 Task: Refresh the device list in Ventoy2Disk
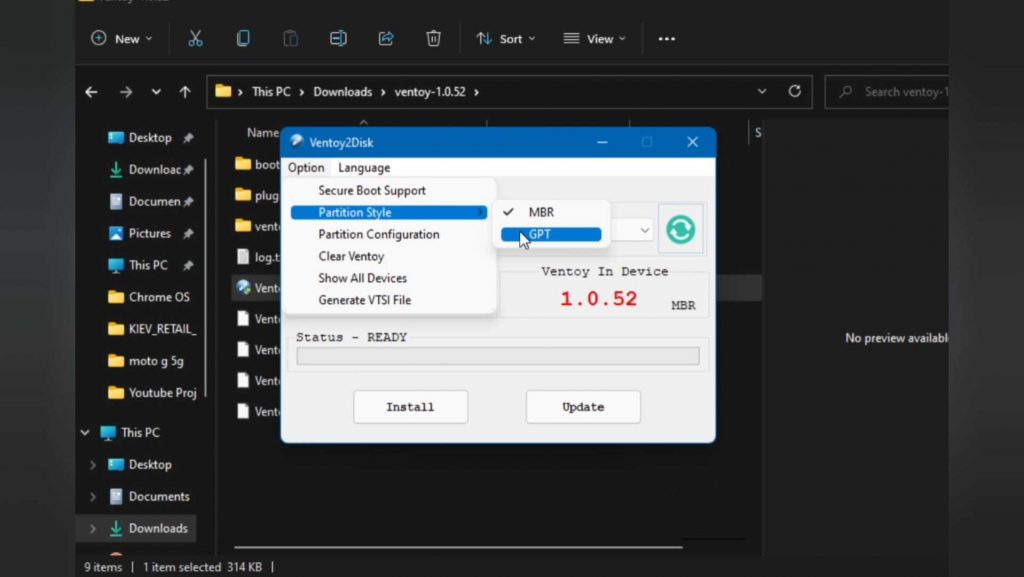tap(680, 229)
